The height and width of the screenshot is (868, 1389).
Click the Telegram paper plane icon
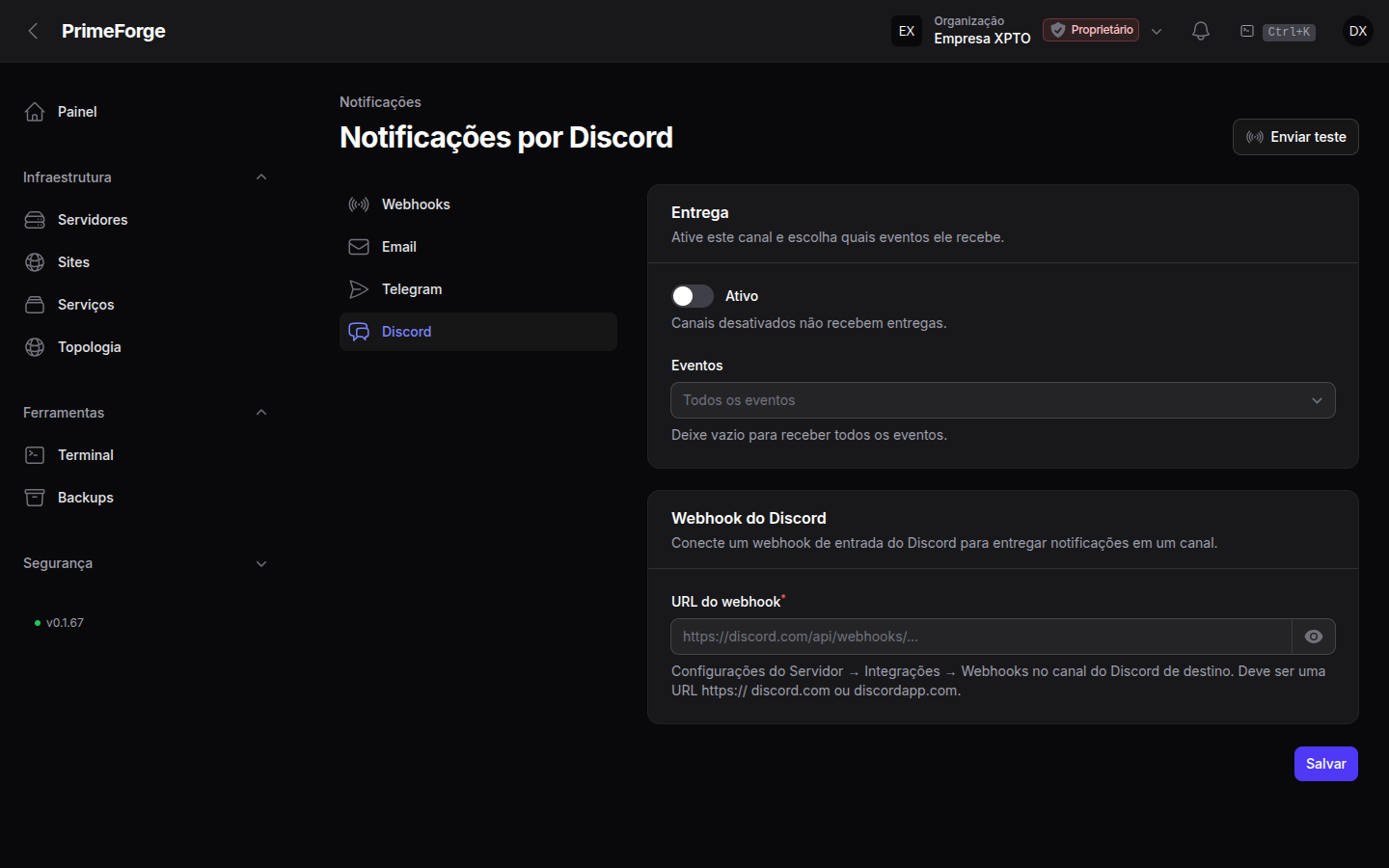click(359, 289)
